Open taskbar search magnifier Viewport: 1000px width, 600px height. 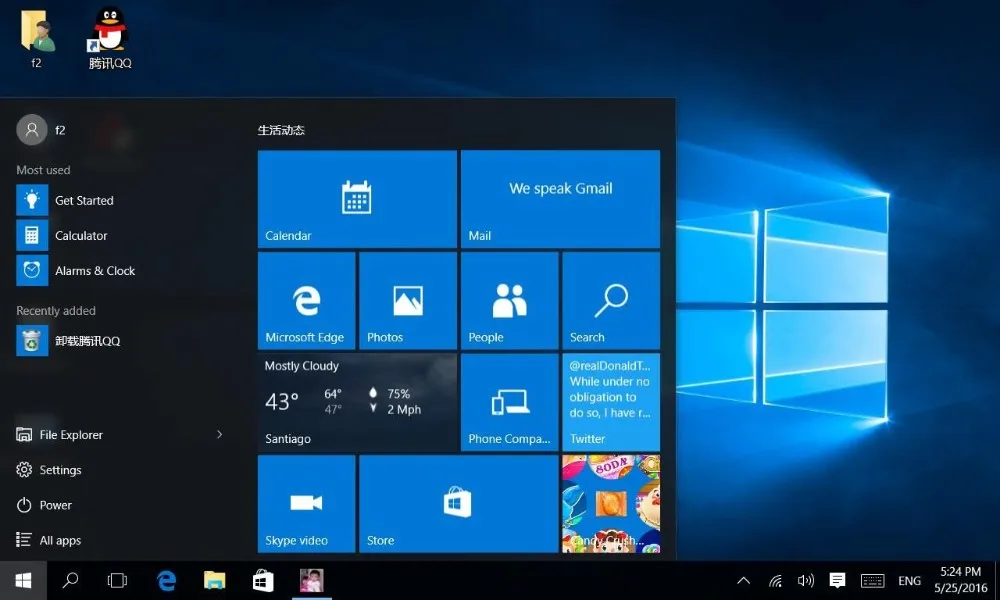tap(70, 580)
